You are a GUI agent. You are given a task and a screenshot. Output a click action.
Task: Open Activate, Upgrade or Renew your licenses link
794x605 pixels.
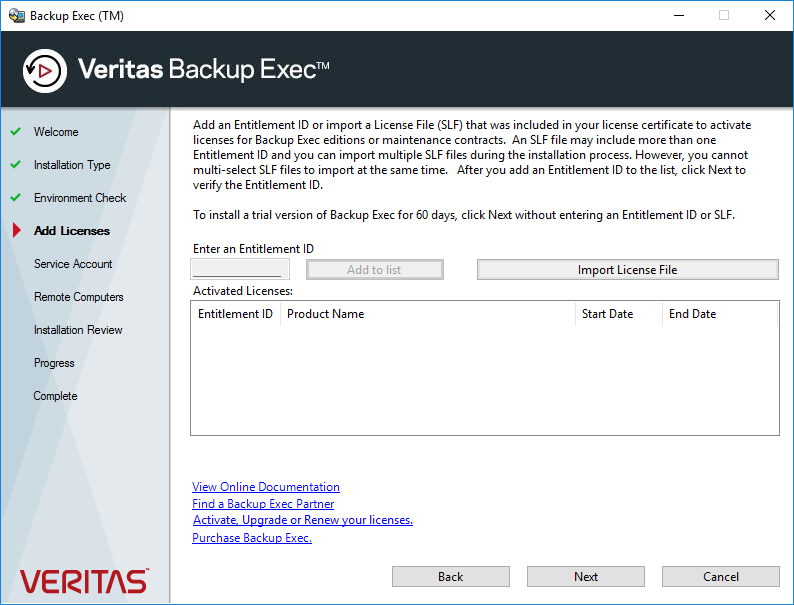click(303, 520)
